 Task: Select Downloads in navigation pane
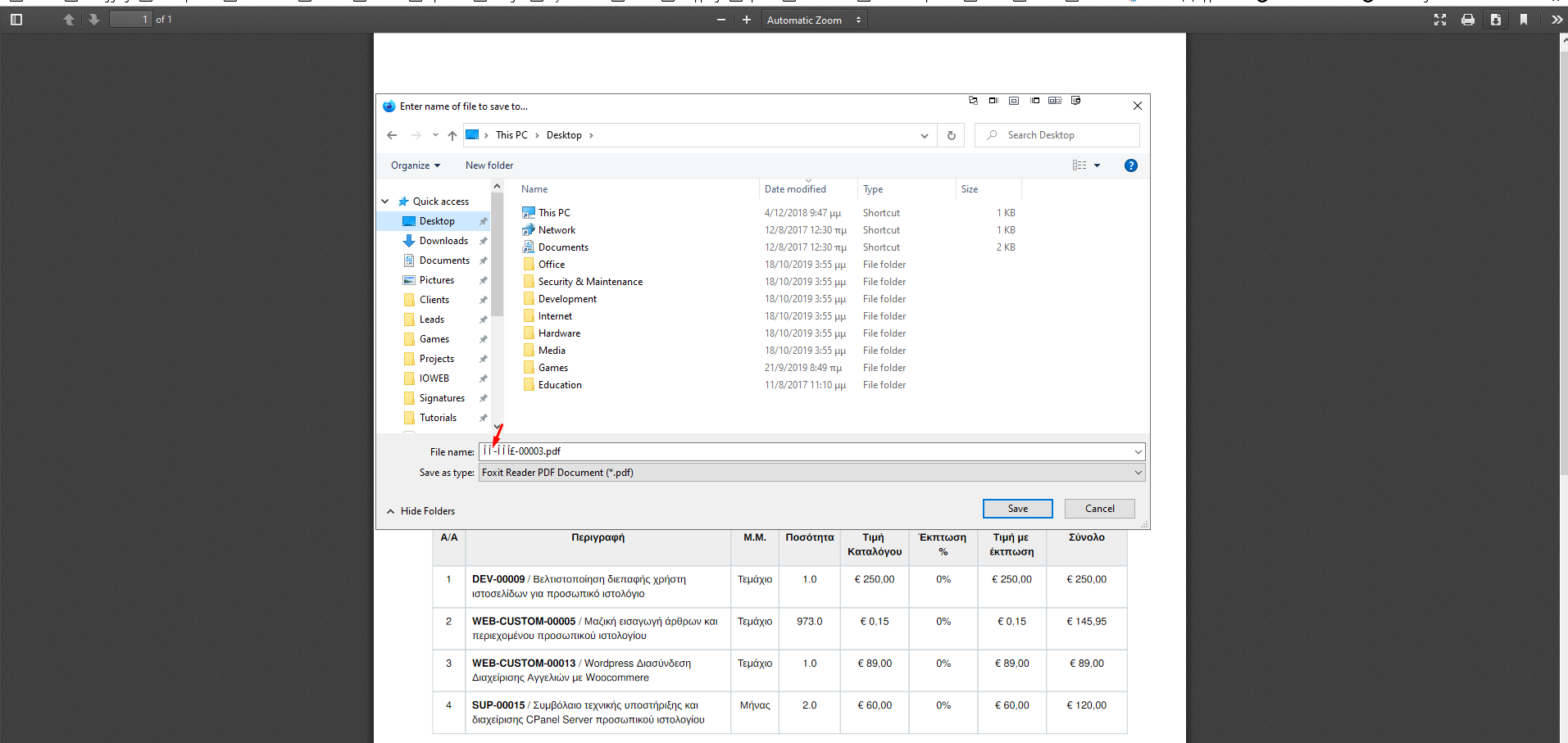pyautogui.click(x=443, y=241)
